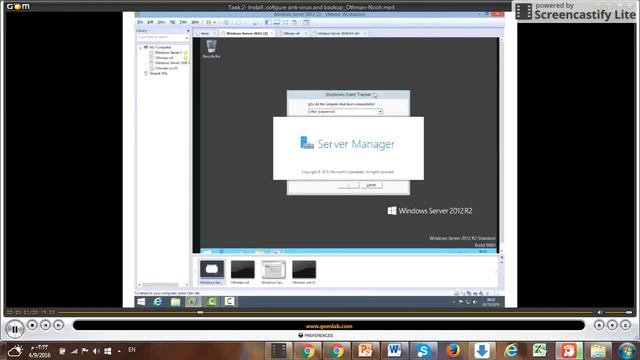Open the Windows 7 Start orb
Viewport: 640px width, 360px height.
(627, 351)
